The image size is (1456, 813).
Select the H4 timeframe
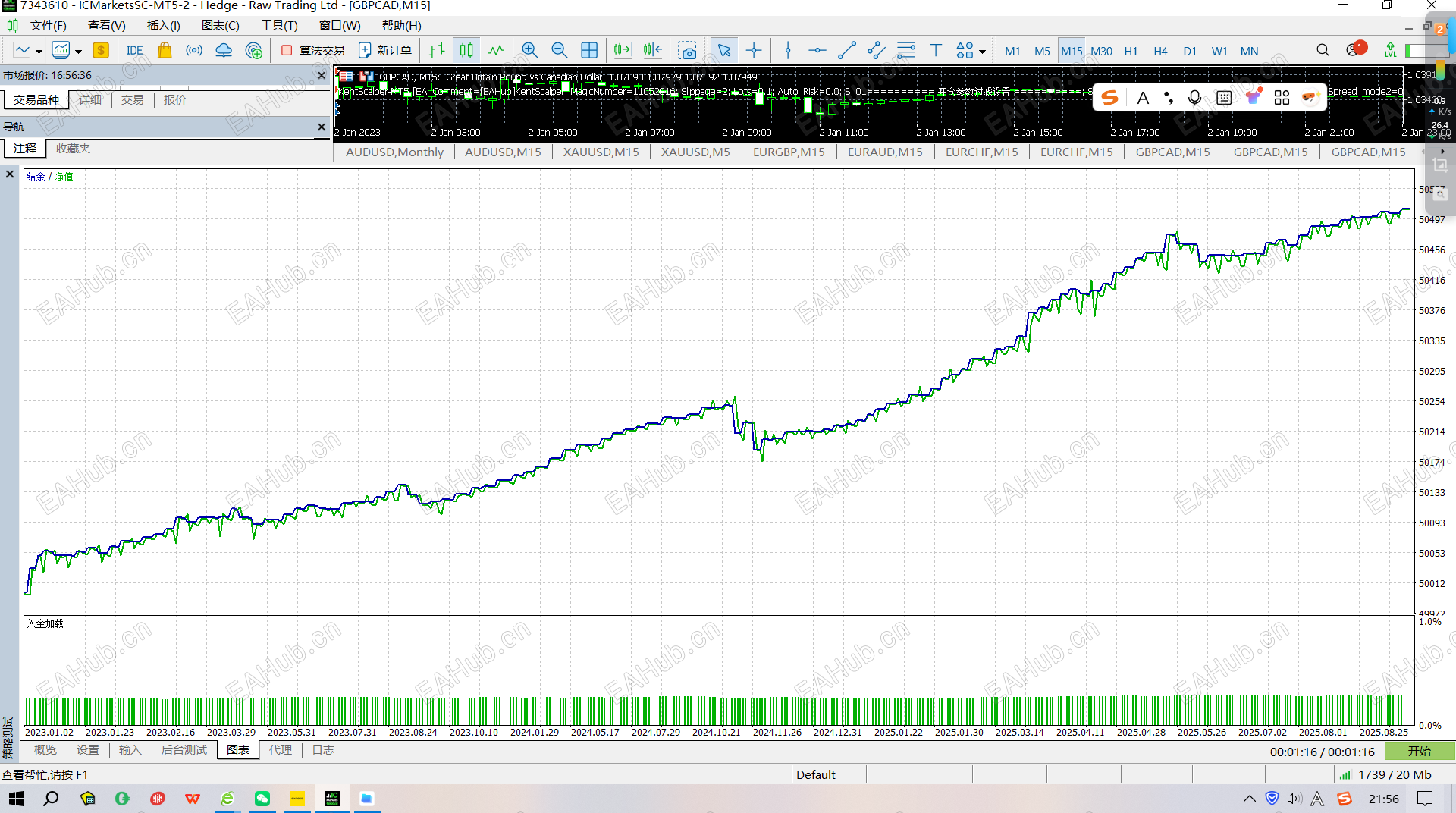1160,51
